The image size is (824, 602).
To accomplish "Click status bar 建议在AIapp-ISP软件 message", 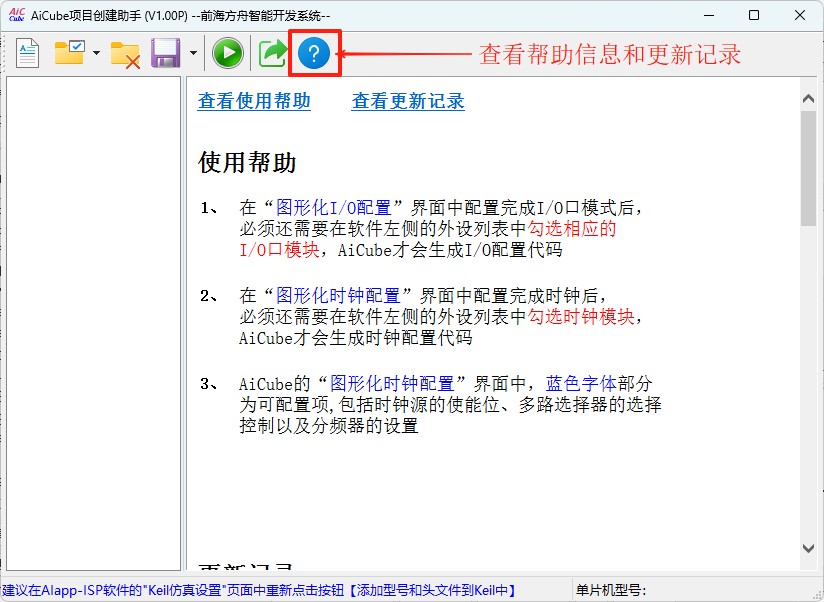I will [x=259, y=590].
